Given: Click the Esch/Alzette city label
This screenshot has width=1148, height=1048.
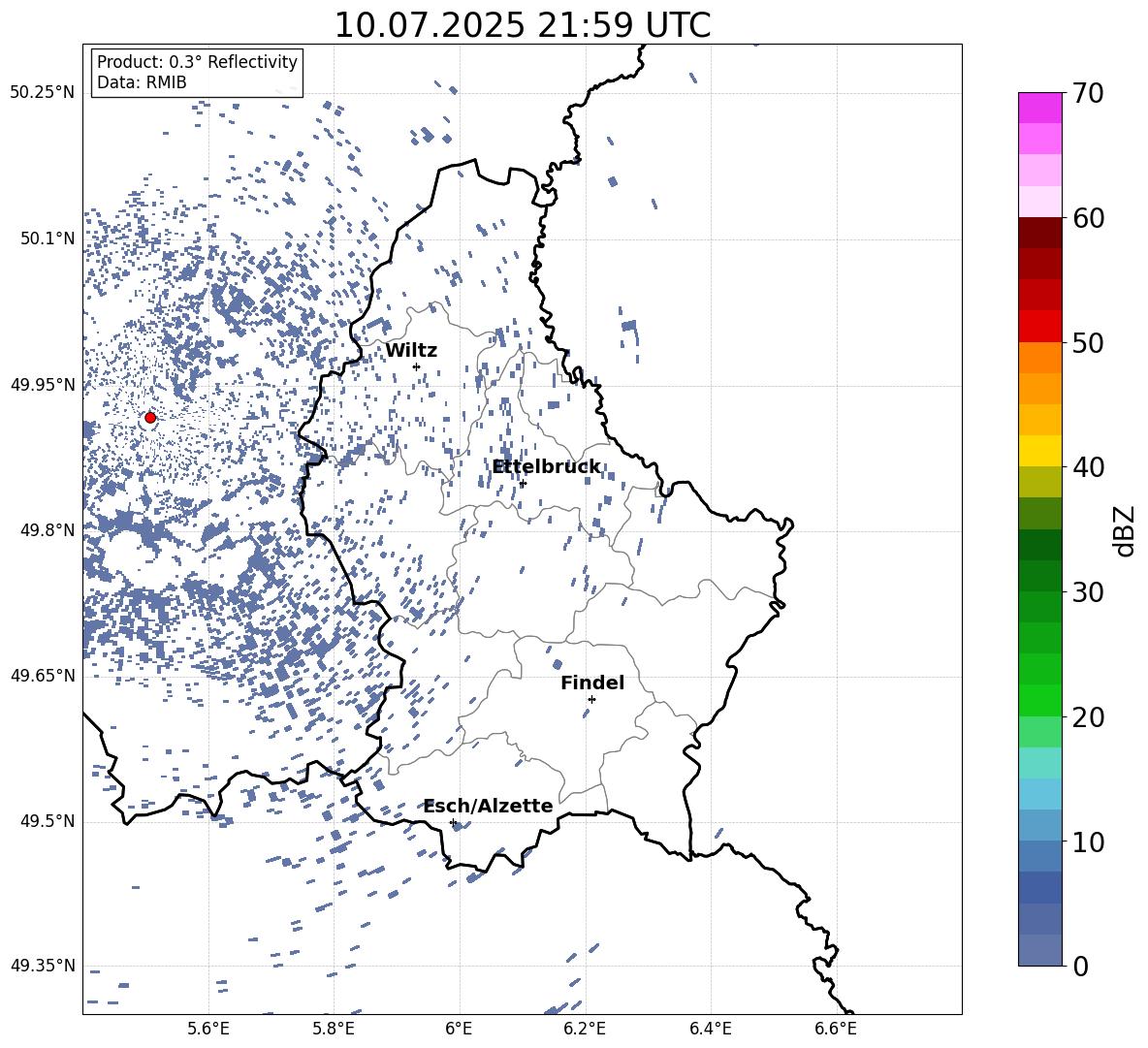Looking at the screenshot, I should tap(489, 807).
